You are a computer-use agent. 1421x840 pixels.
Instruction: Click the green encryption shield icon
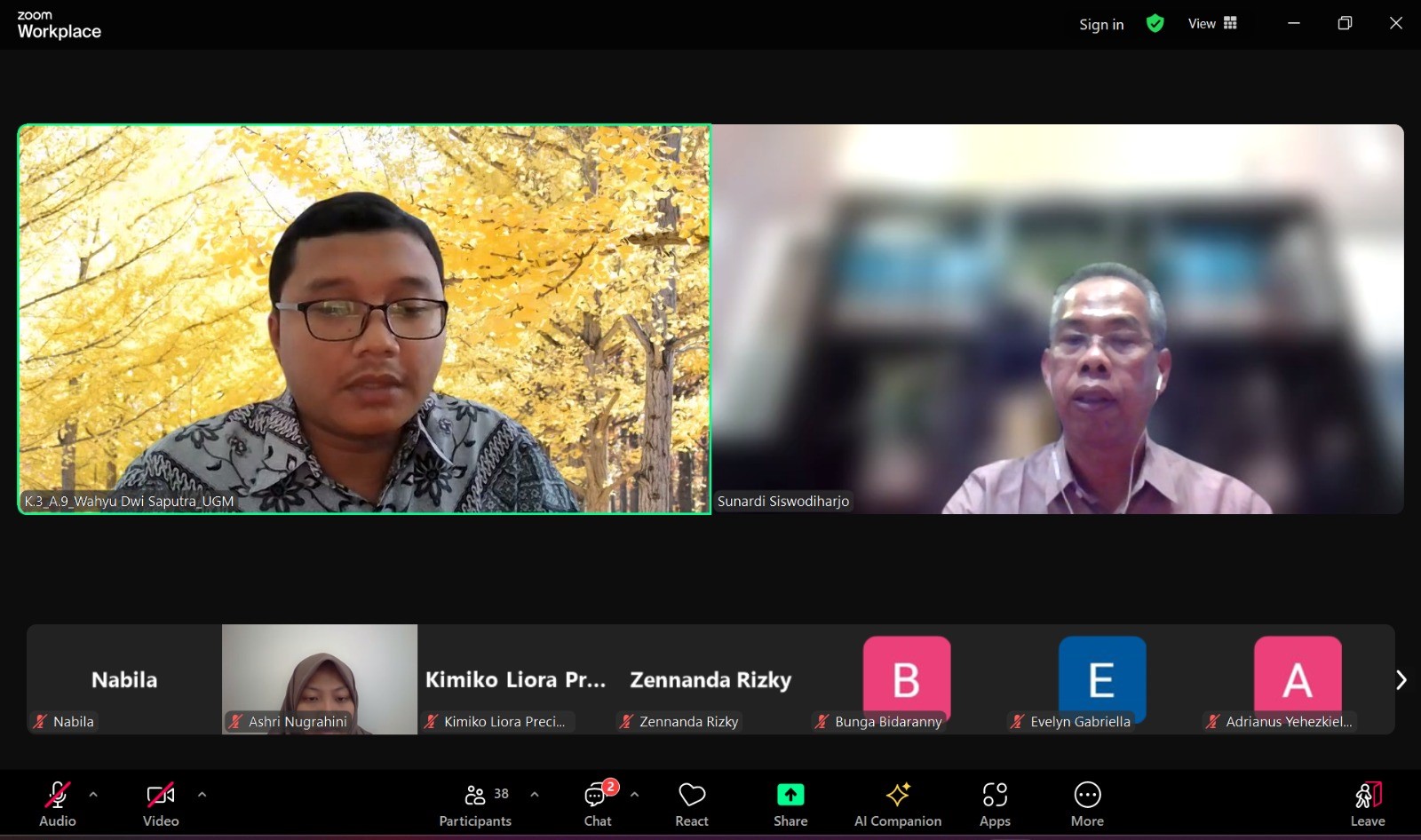click(x=1155, y=24)
